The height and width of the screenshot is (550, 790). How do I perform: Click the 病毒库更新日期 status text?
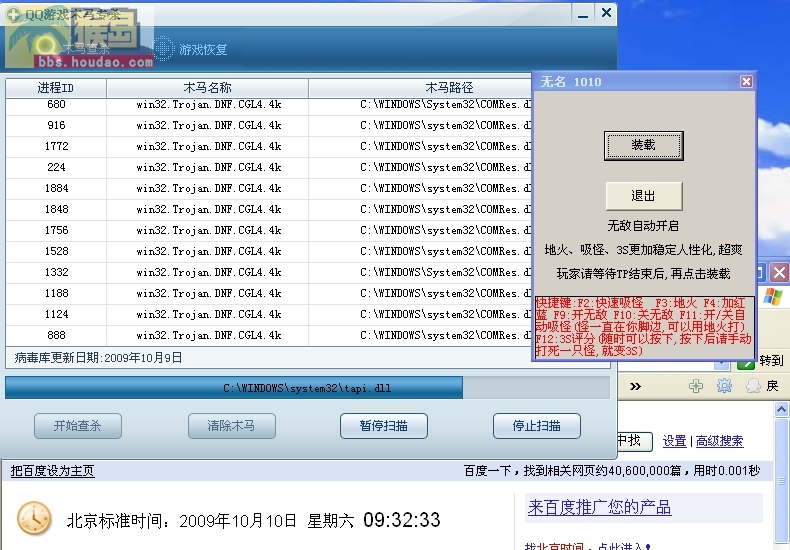[98, 358]
